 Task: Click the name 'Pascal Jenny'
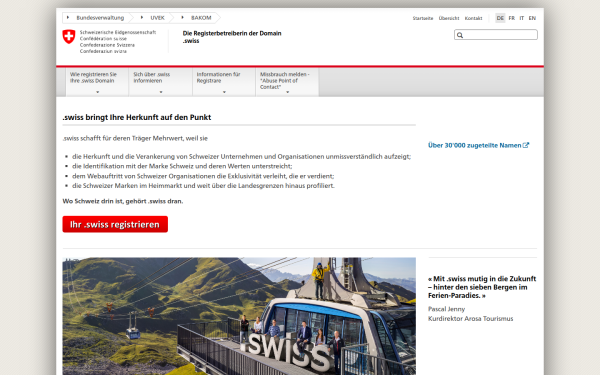(447, 309)
